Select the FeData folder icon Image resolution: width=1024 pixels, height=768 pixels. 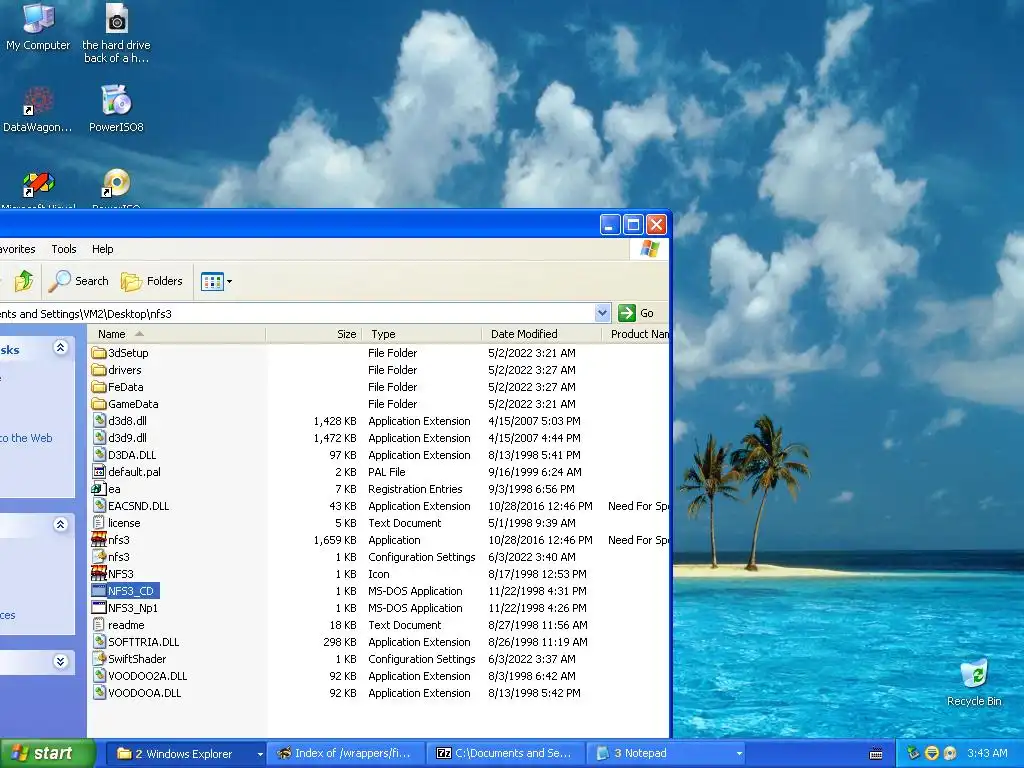pos(99,387)
